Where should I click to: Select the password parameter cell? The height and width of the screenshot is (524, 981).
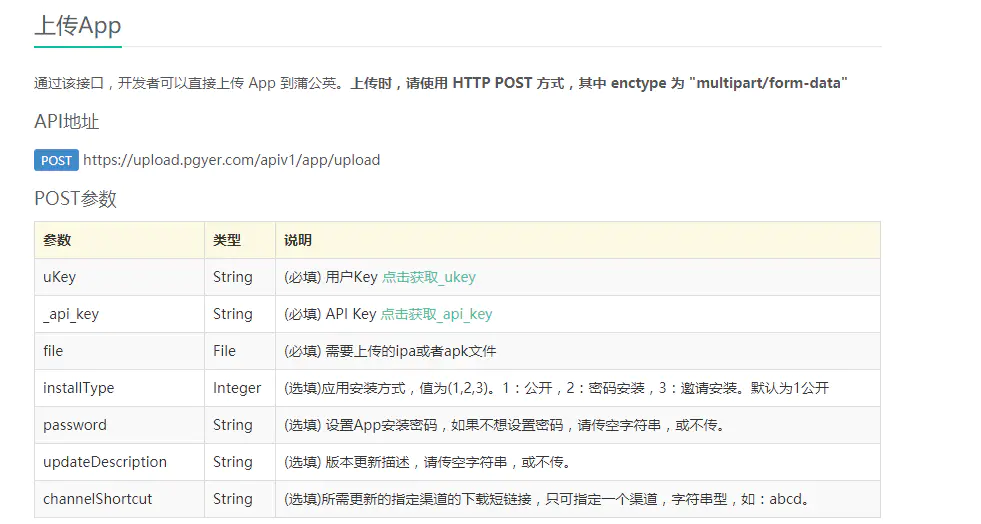point(119,425)
